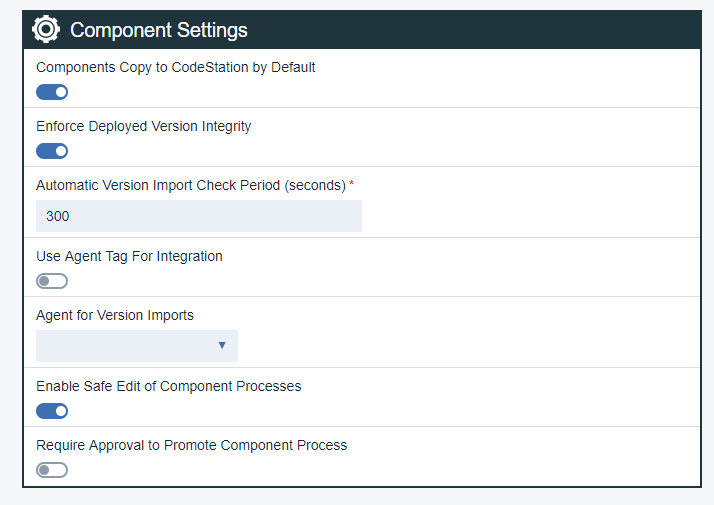714x505 pixels.
Task: Enable Use Agent Tag For Integration toggle
Action: click(x=52, y=281)
